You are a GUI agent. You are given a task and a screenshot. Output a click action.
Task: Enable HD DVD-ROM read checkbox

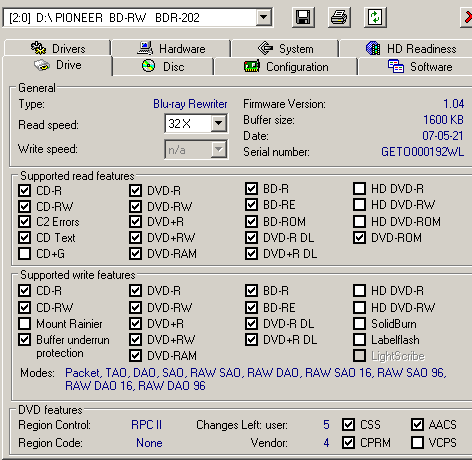pyautogui.click(x=359, y=222)
